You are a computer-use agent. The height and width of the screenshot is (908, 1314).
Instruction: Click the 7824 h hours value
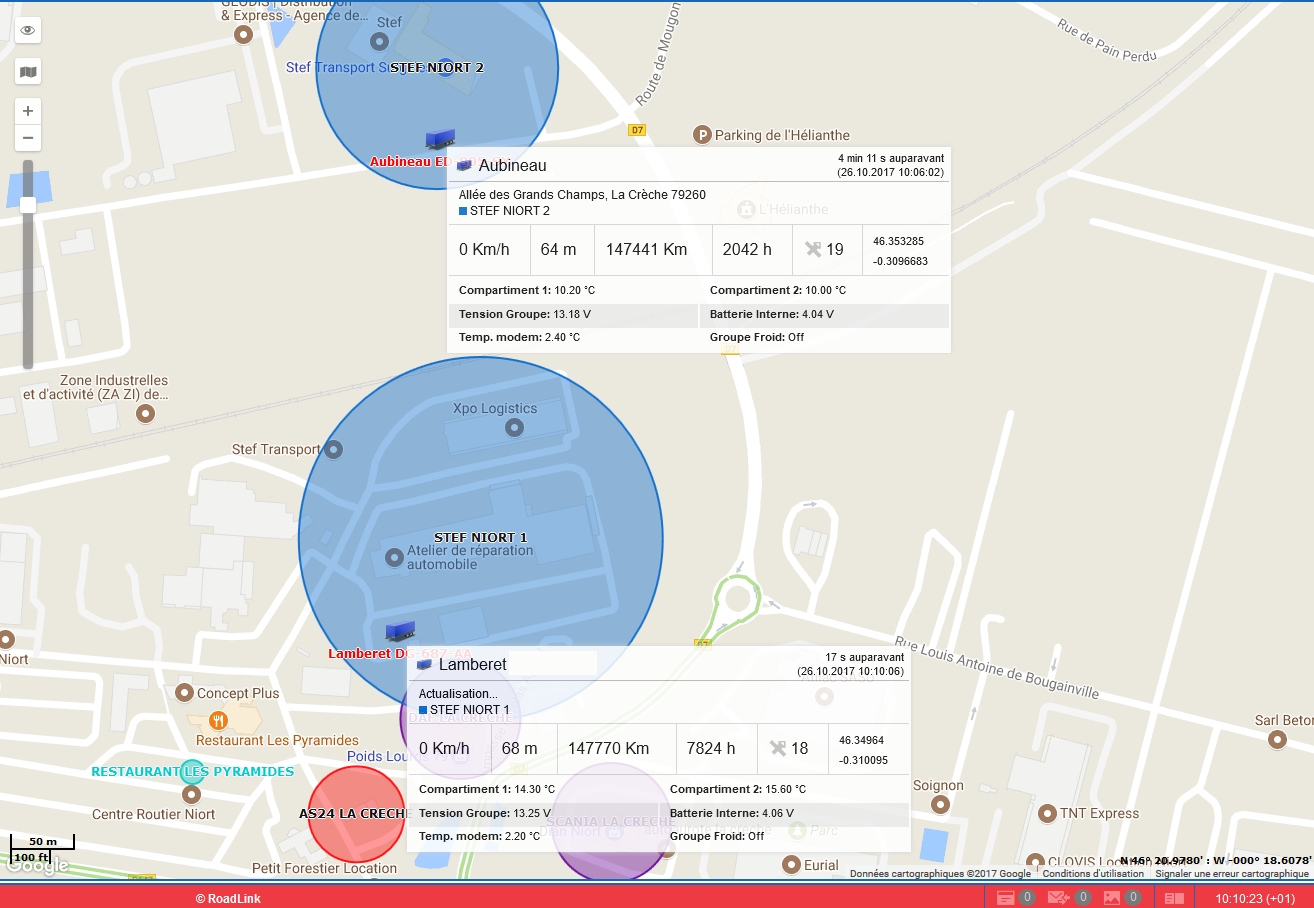pyautogui.click(x=711, y=748)
